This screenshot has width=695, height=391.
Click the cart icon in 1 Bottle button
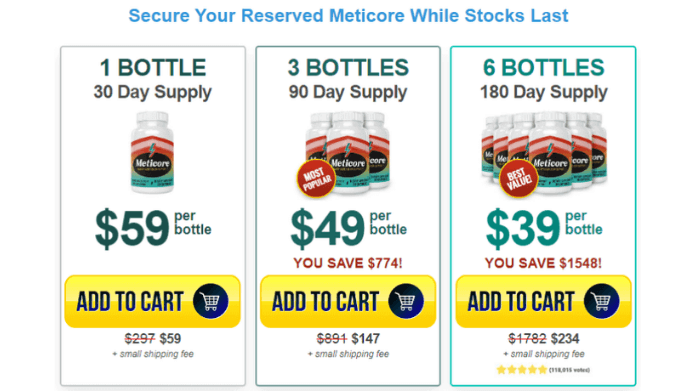point(211,301)
